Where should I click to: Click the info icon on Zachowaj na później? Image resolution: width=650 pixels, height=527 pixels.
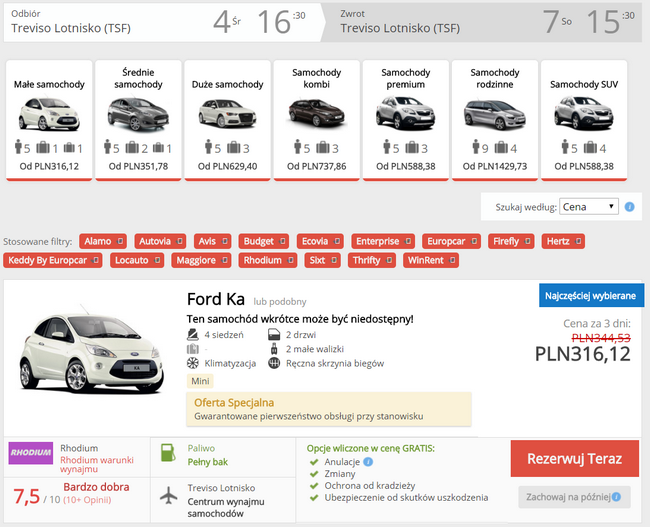pyautogui.click(x=615, y=496)
